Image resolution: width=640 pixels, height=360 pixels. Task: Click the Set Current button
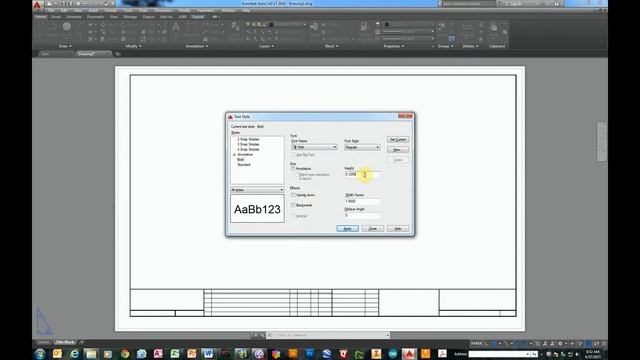click(x=398, y=140)
